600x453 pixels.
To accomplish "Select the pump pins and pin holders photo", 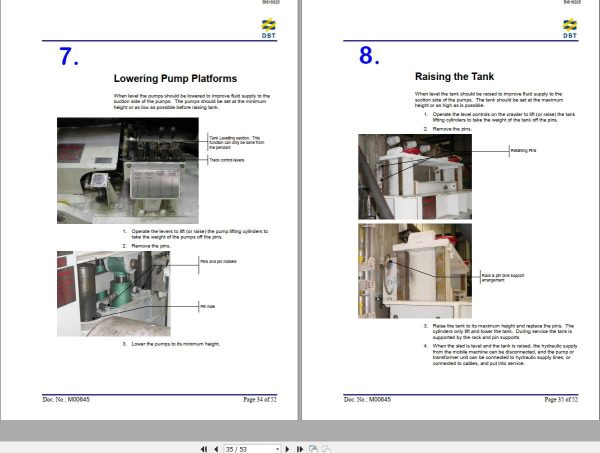I will (114, 293).
